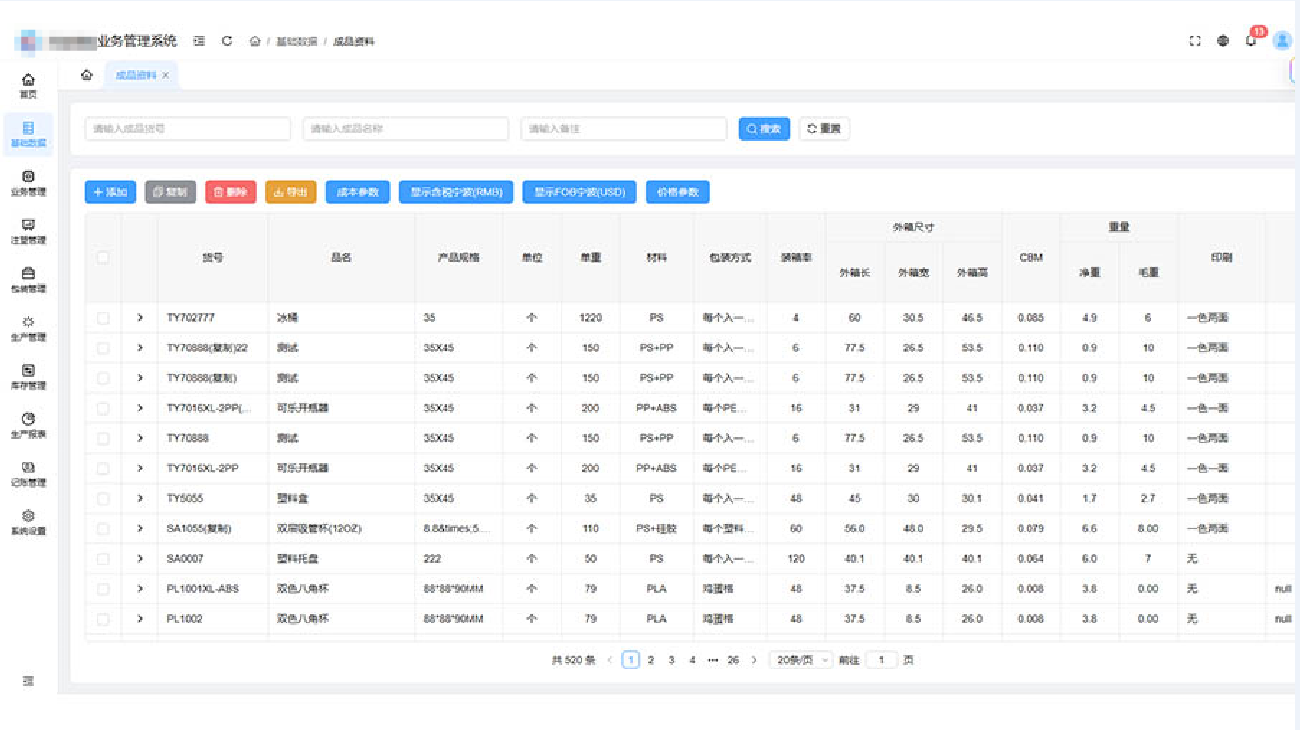Go to page 4 in pagination
Image resolution: width=1300 pixels, height=730 pixels.
tap(692, 660)
